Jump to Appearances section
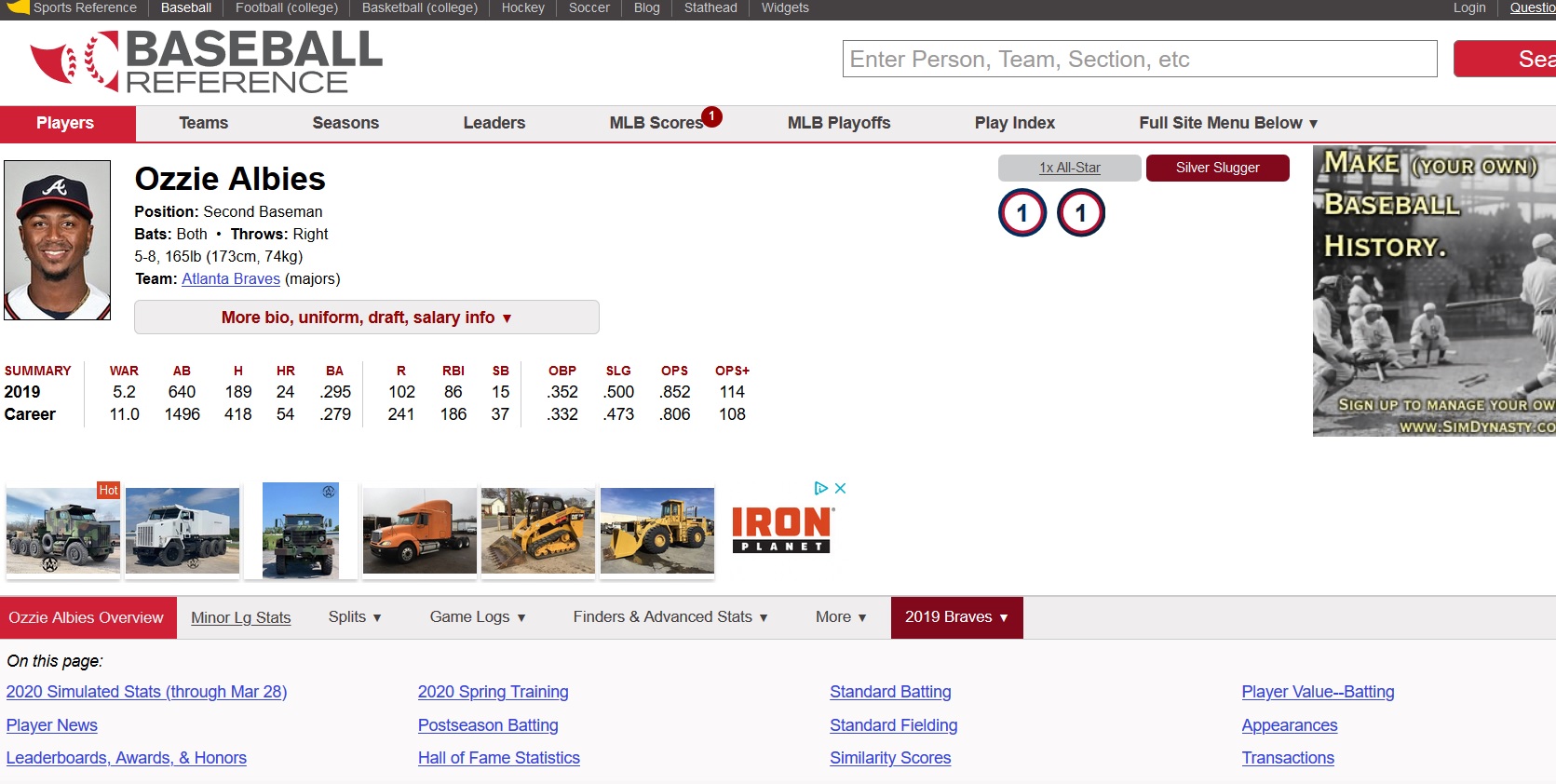 click(x=1290, y=725)
